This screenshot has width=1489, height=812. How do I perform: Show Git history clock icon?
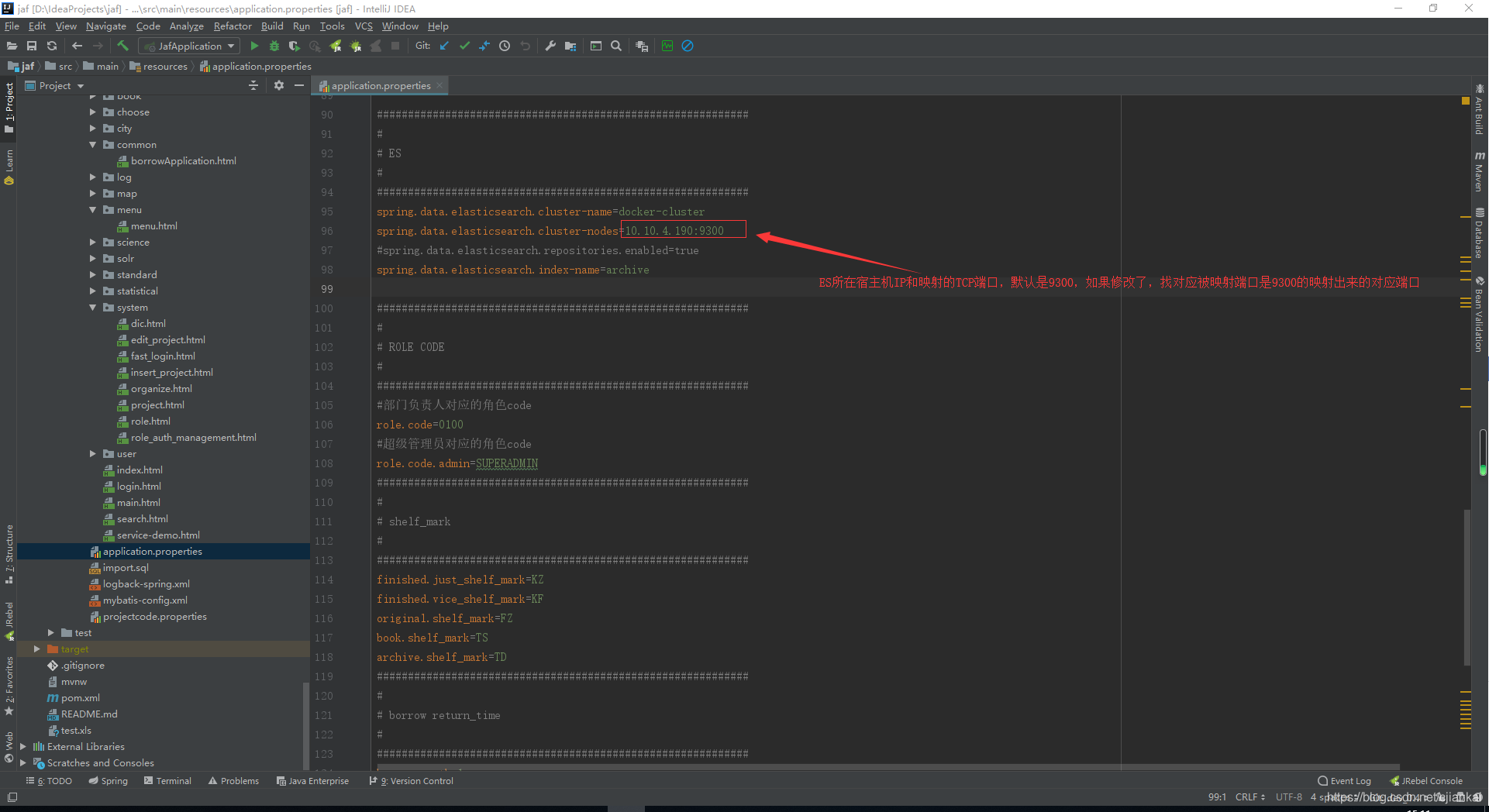505,46
